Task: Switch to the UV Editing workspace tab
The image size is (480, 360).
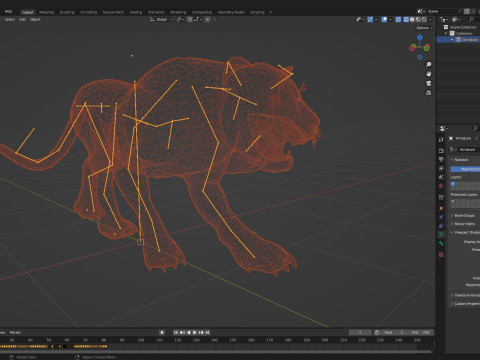Action: (x=88, y=12)
